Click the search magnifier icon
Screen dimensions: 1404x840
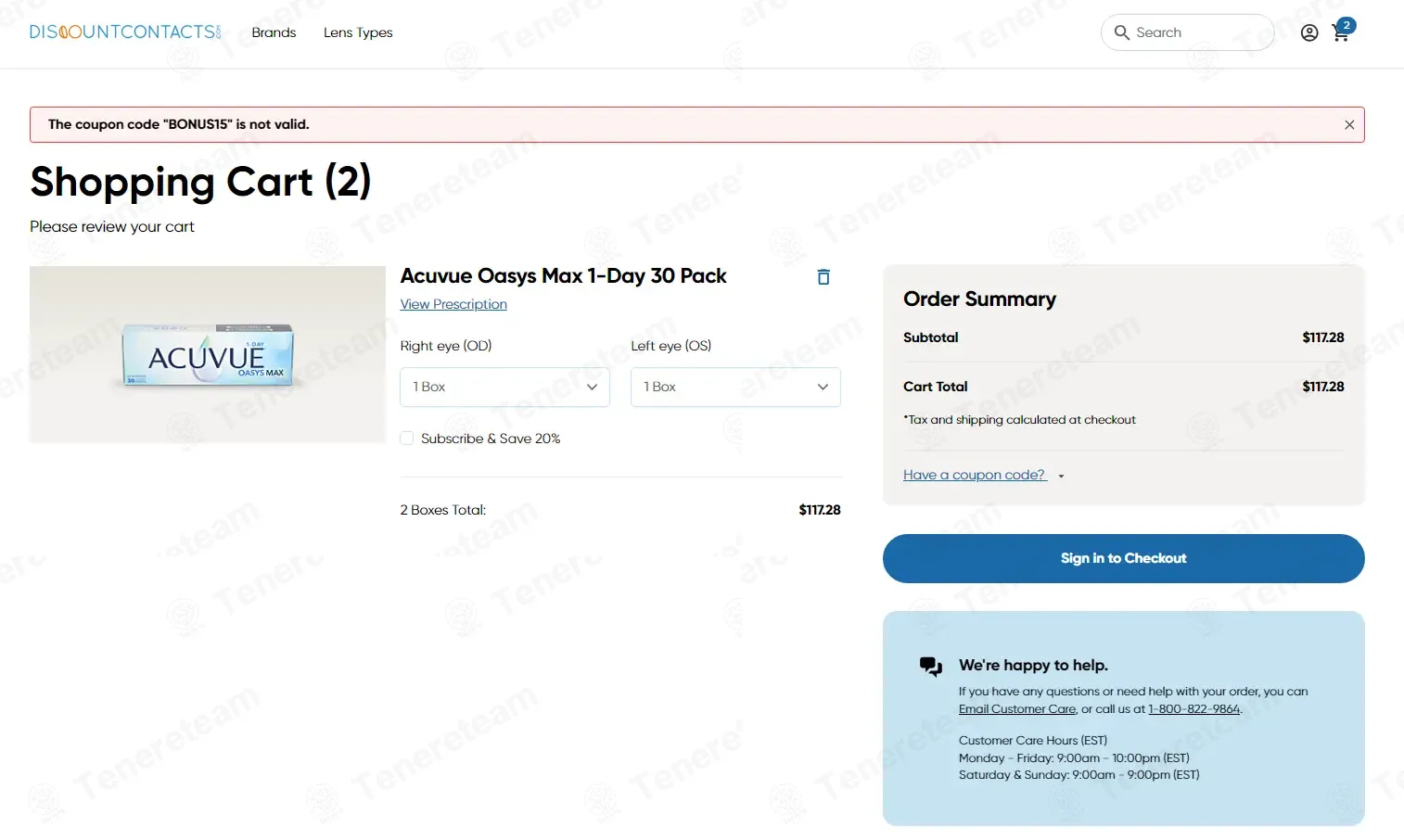tap(1121, 32)
